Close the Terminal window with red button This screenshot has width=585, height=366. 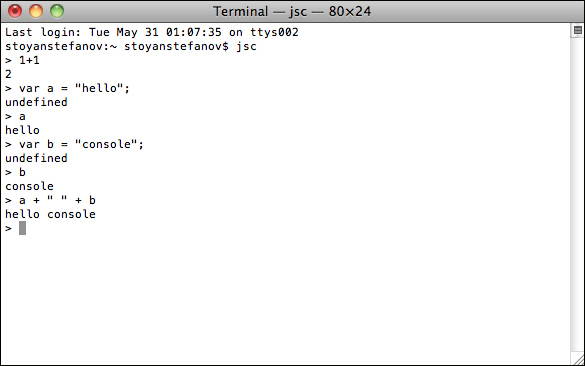point(15,11)
